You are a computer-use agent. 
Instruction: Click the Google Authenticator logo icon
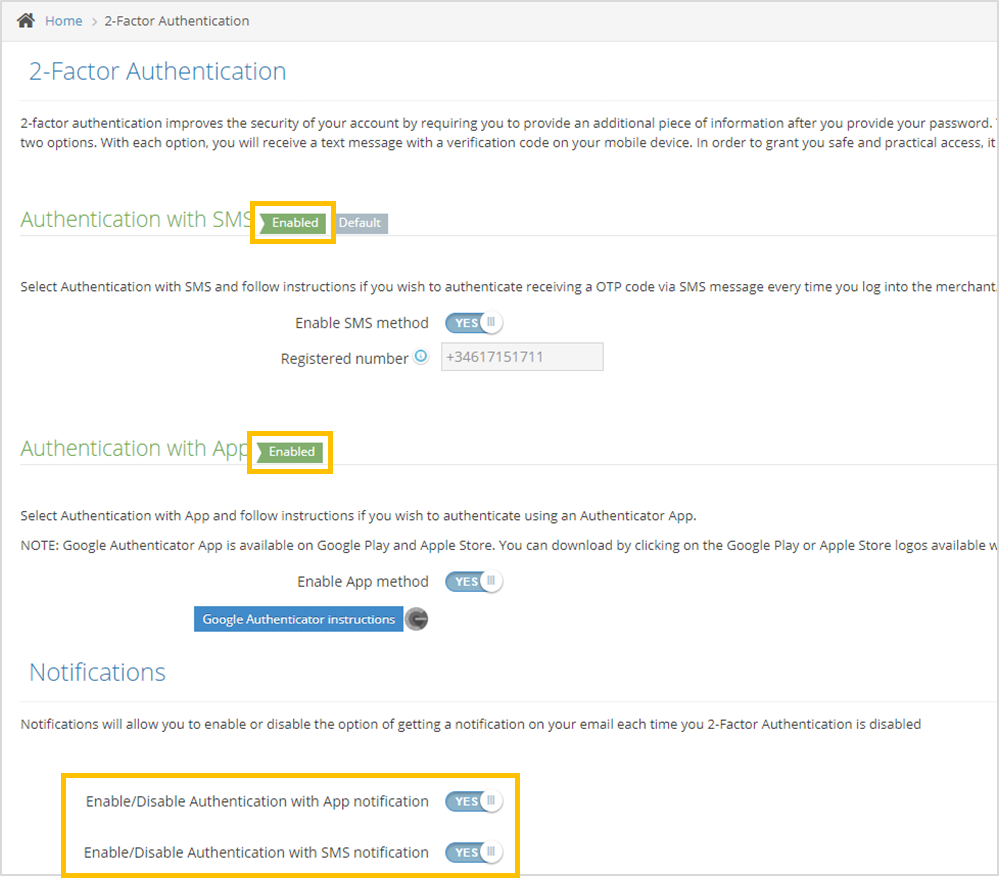(417, 618)
